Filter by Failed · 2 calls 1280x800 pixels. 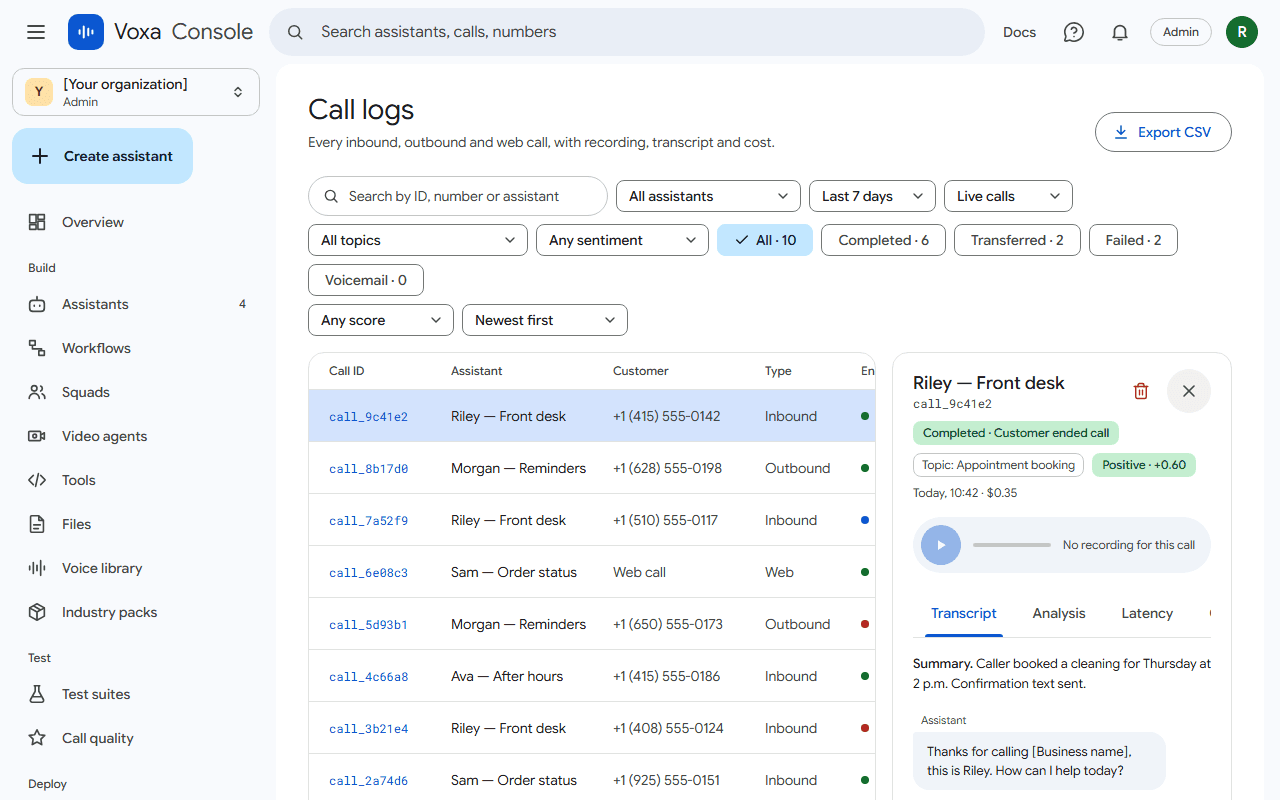pyautogui.click(x=1133, y=240)
